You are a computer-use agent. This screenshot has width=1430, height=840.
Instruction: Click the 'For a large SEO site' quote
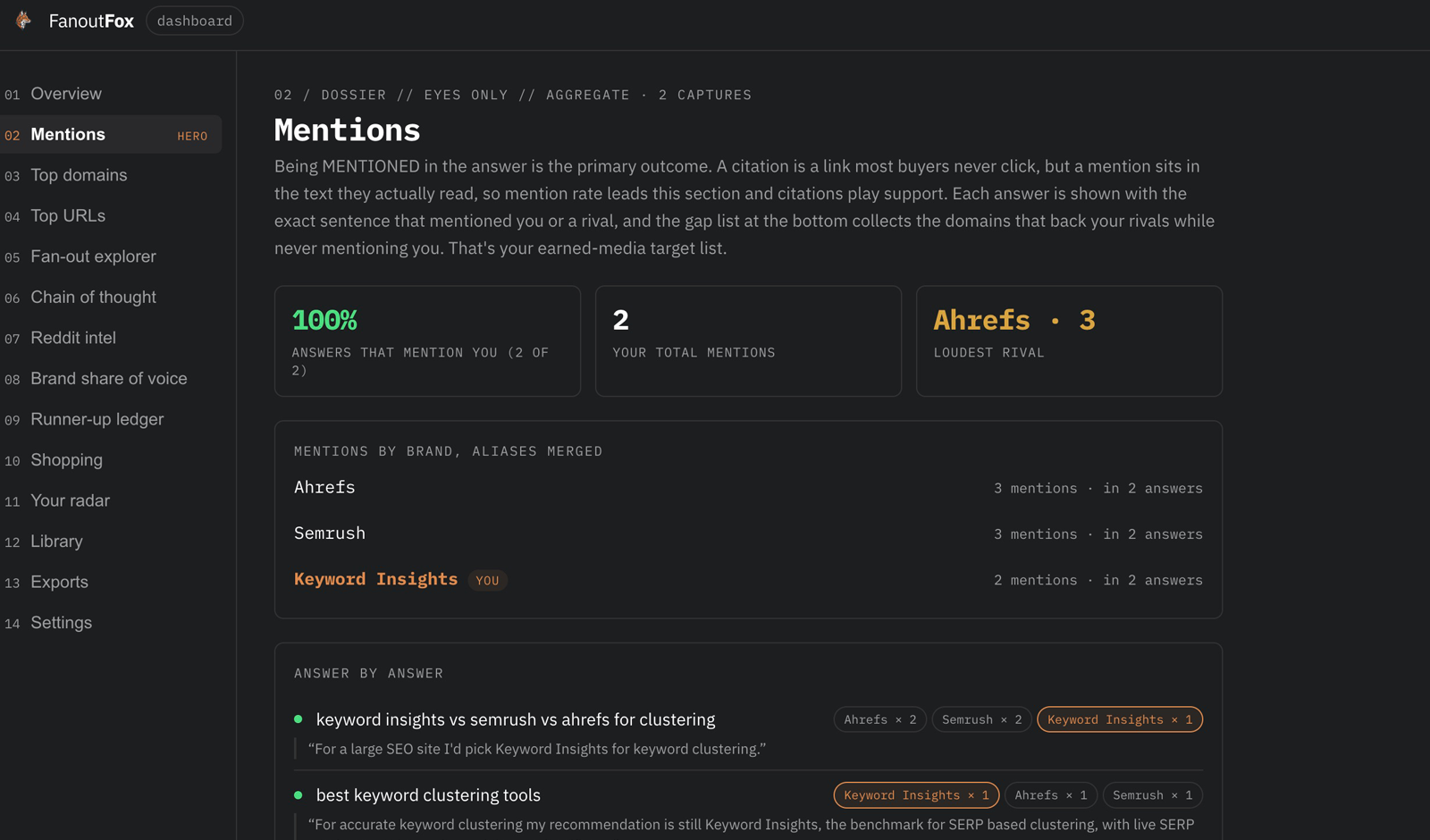pyautogui.click(x=537, y=749)
